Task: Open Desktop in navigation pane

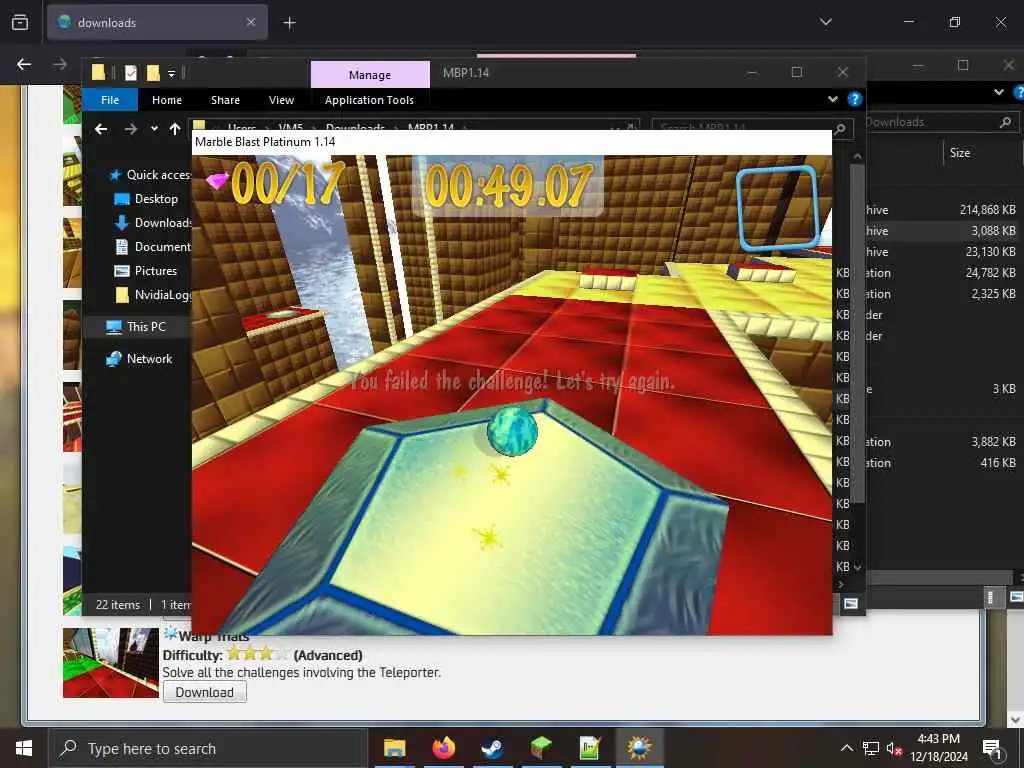Action: (146, 199)
